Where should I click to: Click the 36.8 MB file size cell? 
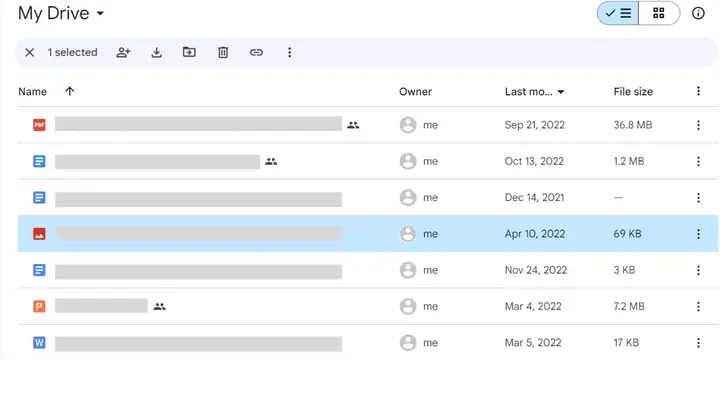(x=633, y=125)
